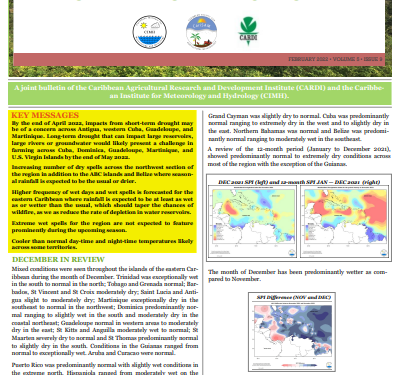Image resolution: width=399 pixels, height=375 pixels.
Task: Open the 12-month SPI right map
Action: [x=344, y=221]
